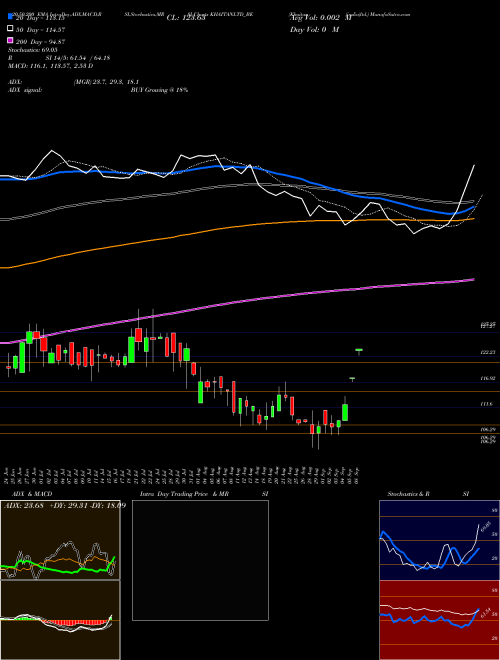Click the empty intraday trading price panel
The height and width of the screenshot is (660, 500).
(x=200, y=560)
